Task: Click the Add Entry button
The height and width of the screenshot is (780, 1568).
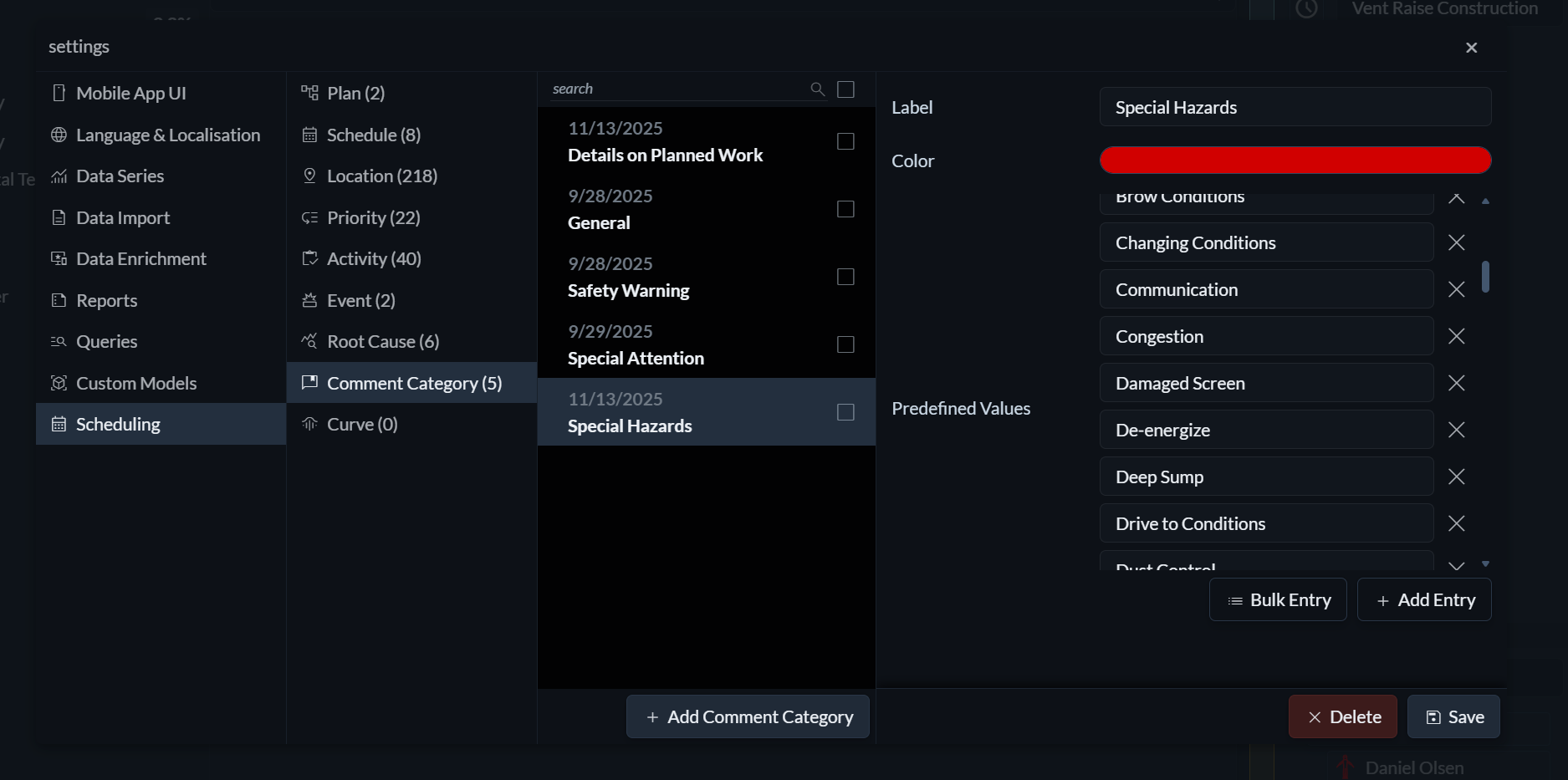Action: tap(1424, 599)
